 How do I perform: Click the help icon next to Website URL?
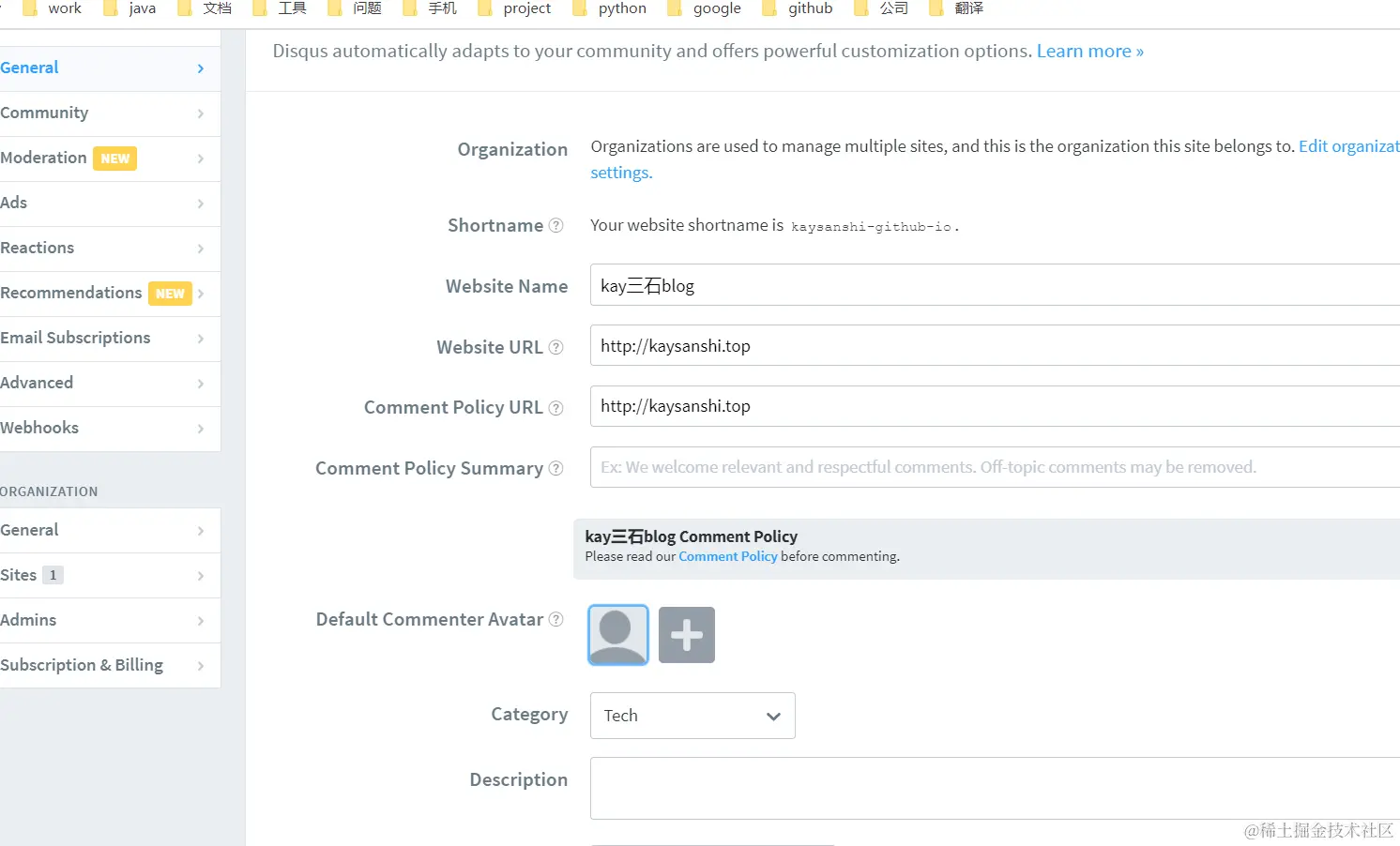coord(555,347)
